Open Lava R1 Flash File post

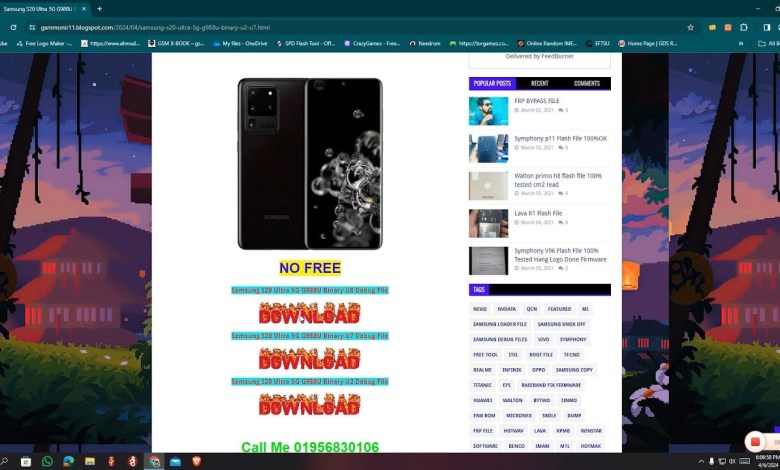click(538, 213)
